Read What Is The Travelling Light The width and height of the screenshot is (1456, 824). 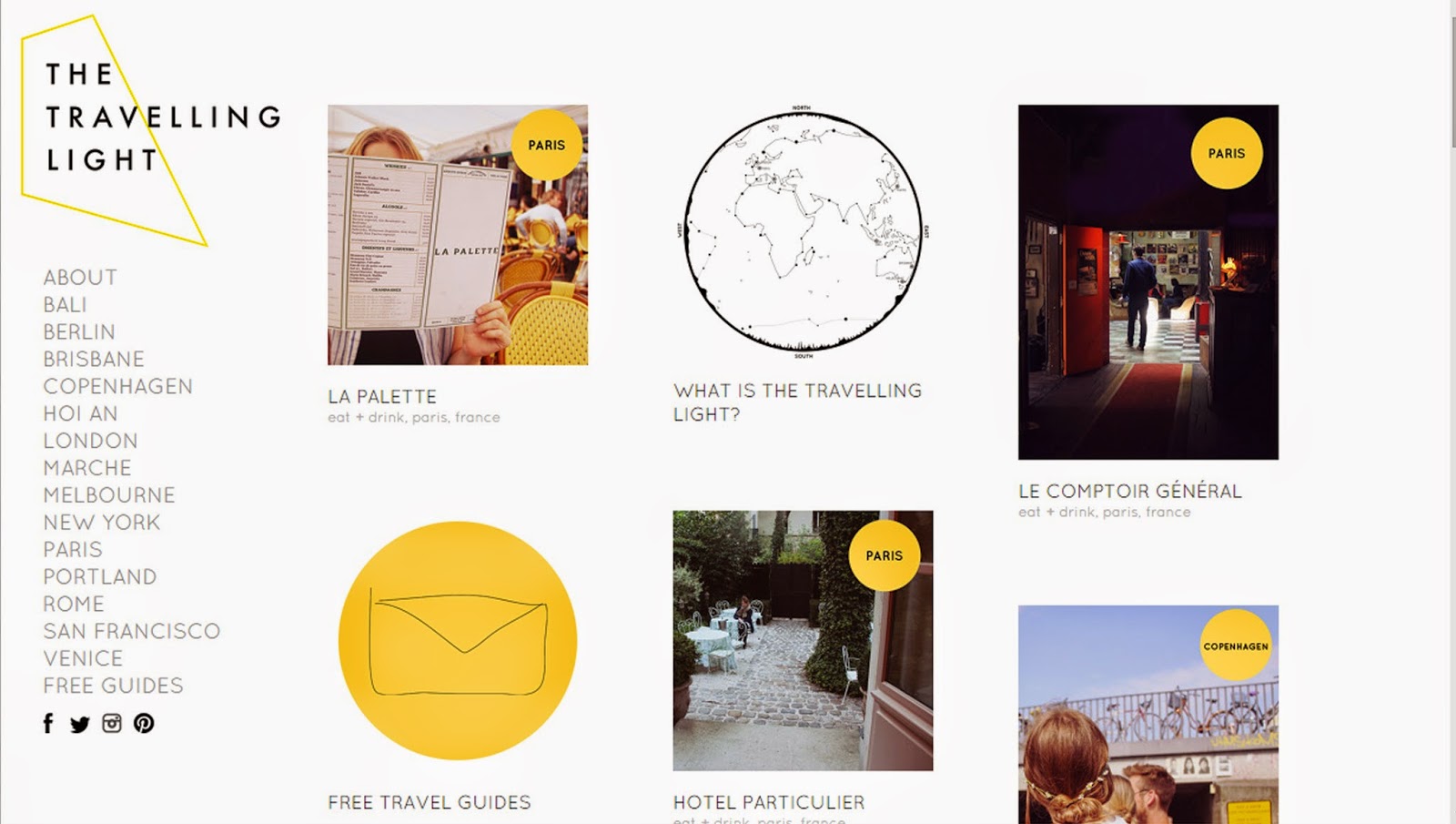click(798, 402)
